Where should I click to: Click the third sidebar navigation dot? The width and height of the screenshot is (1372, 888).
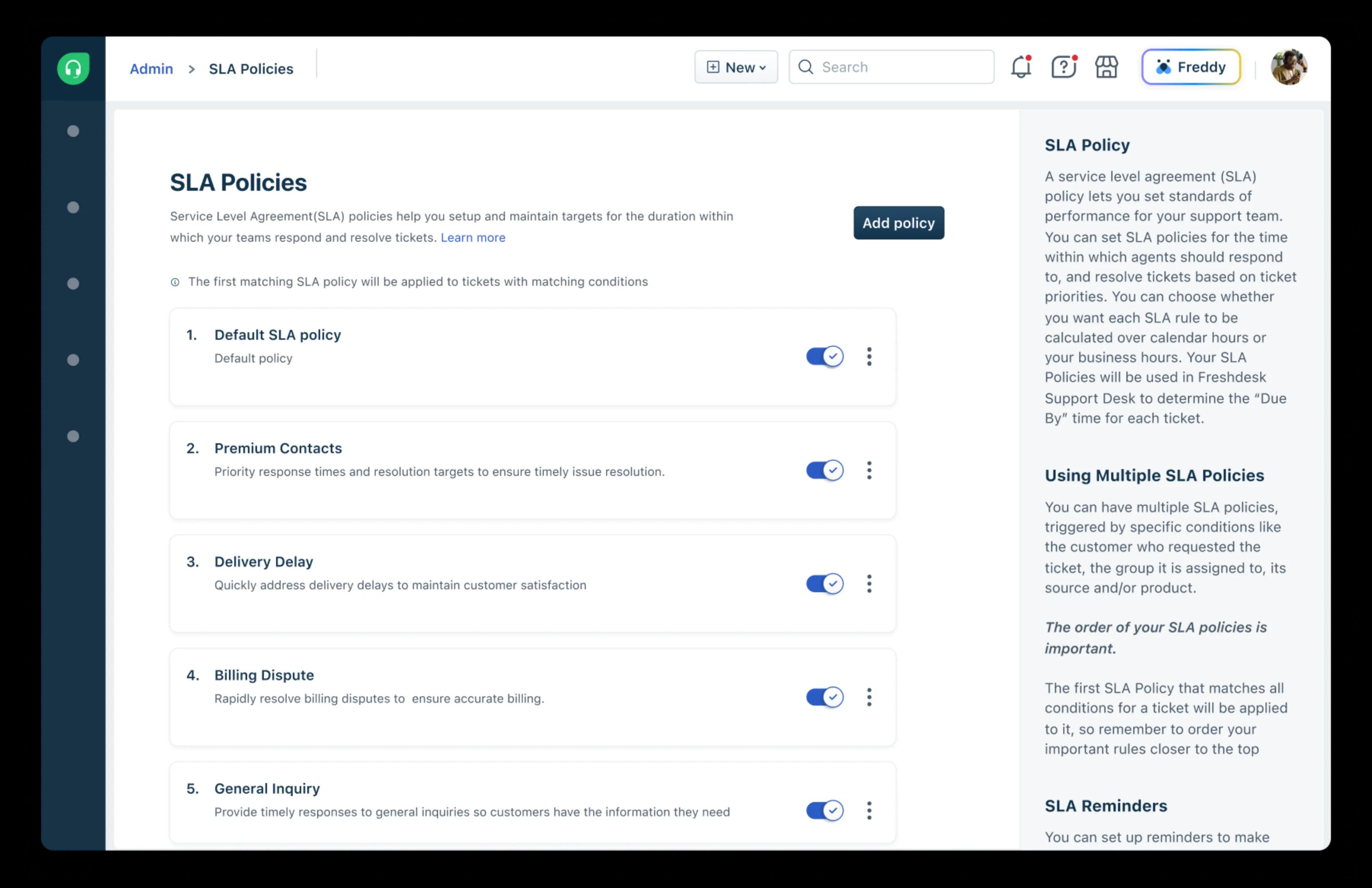coord(73,284)
